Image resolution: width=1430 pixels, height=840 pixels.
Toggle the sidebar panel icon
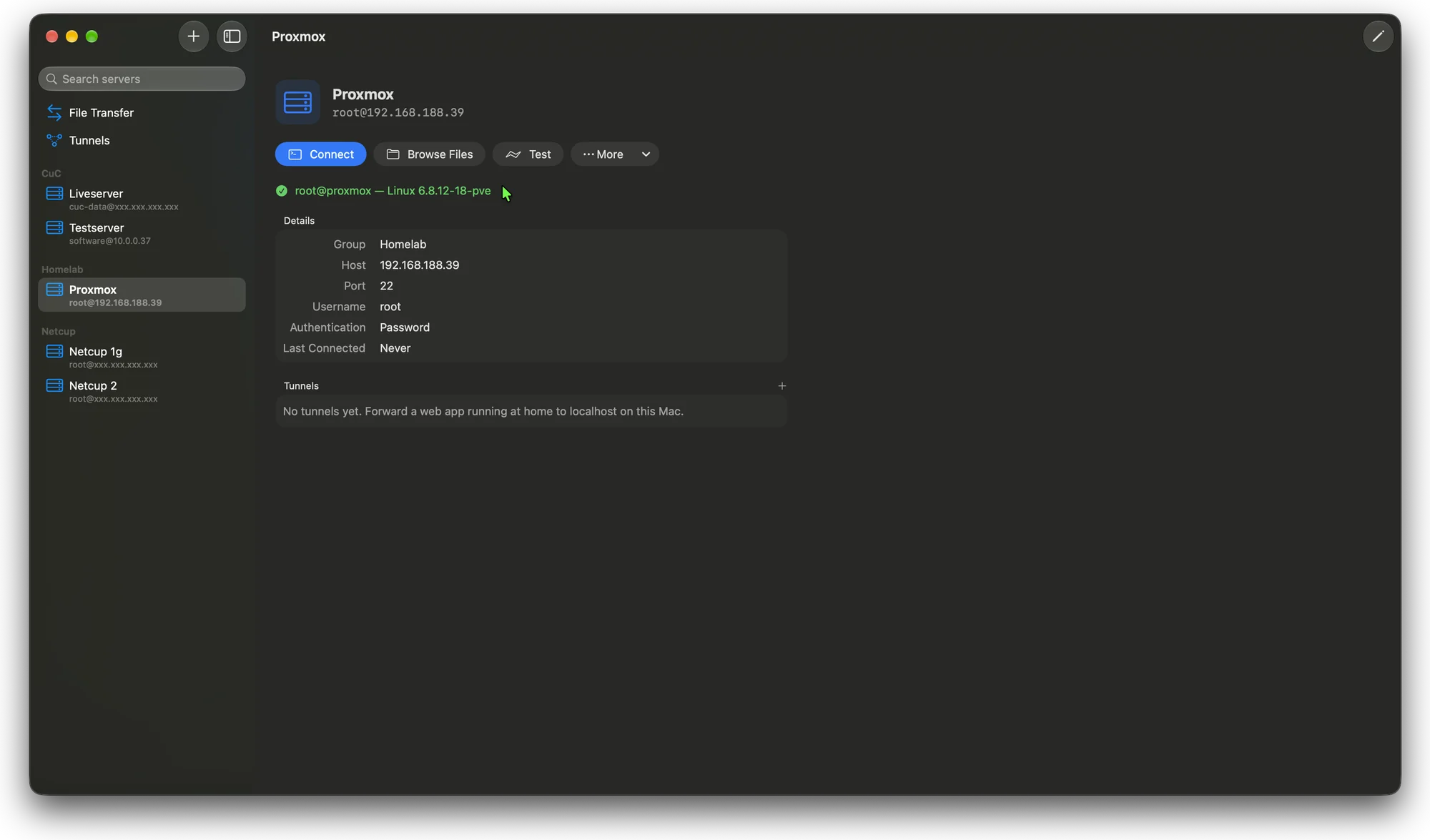[x=232, y=36]
